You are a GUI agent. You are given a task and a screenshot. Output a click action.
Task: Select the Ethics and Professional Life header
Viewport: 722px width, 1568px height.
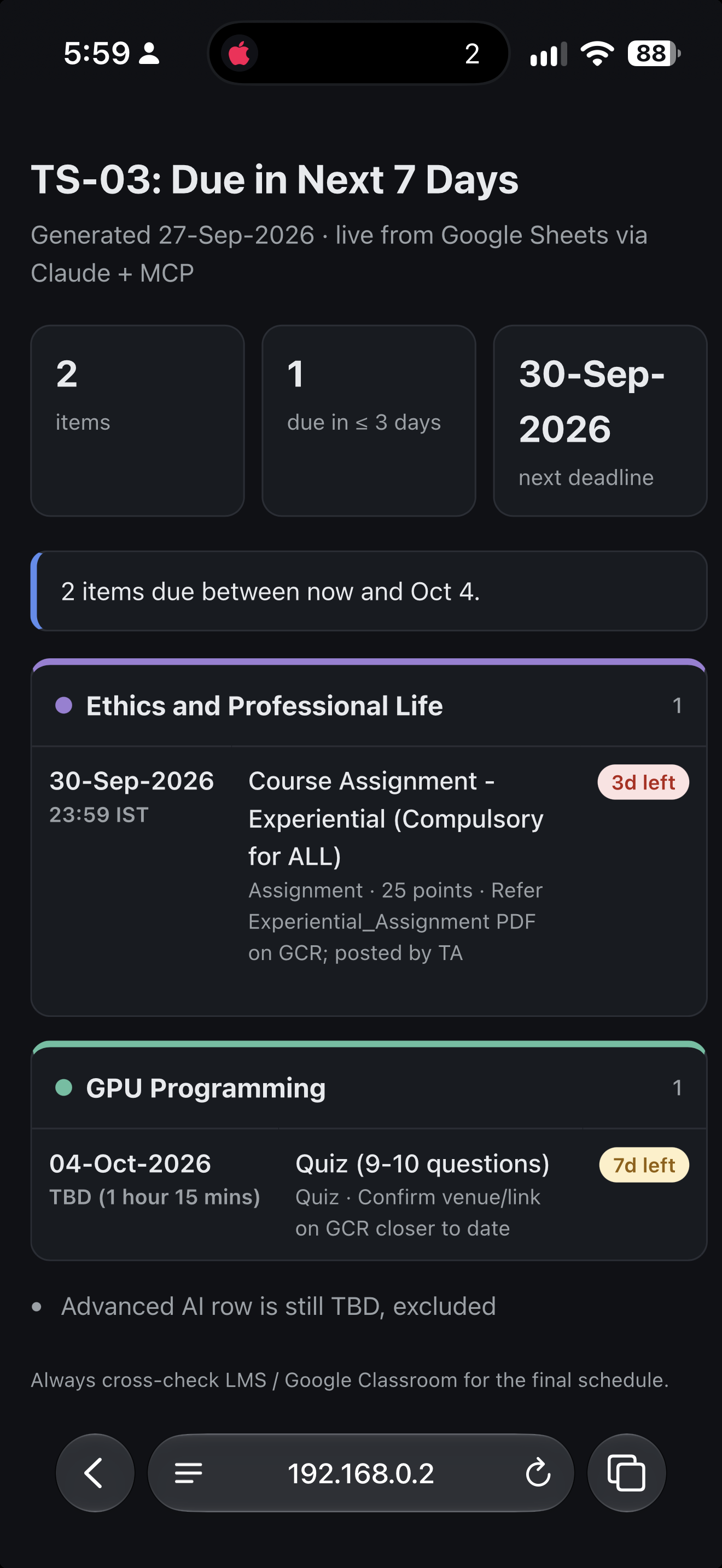369,706
